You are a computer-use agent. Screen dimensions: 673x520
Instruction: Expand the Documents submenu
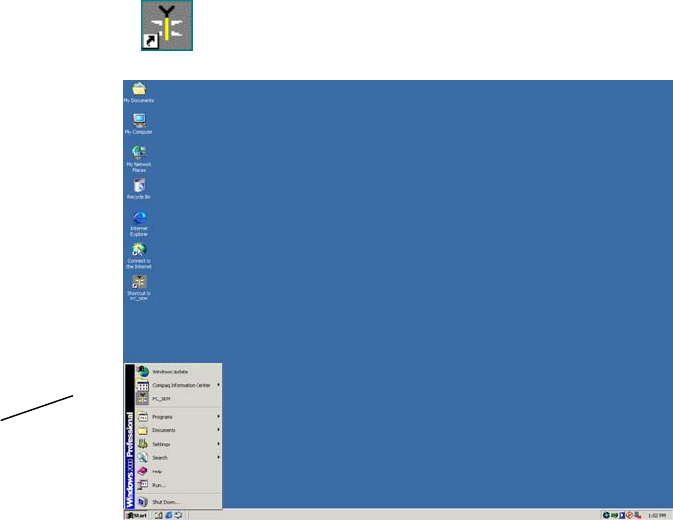point(179,430)
